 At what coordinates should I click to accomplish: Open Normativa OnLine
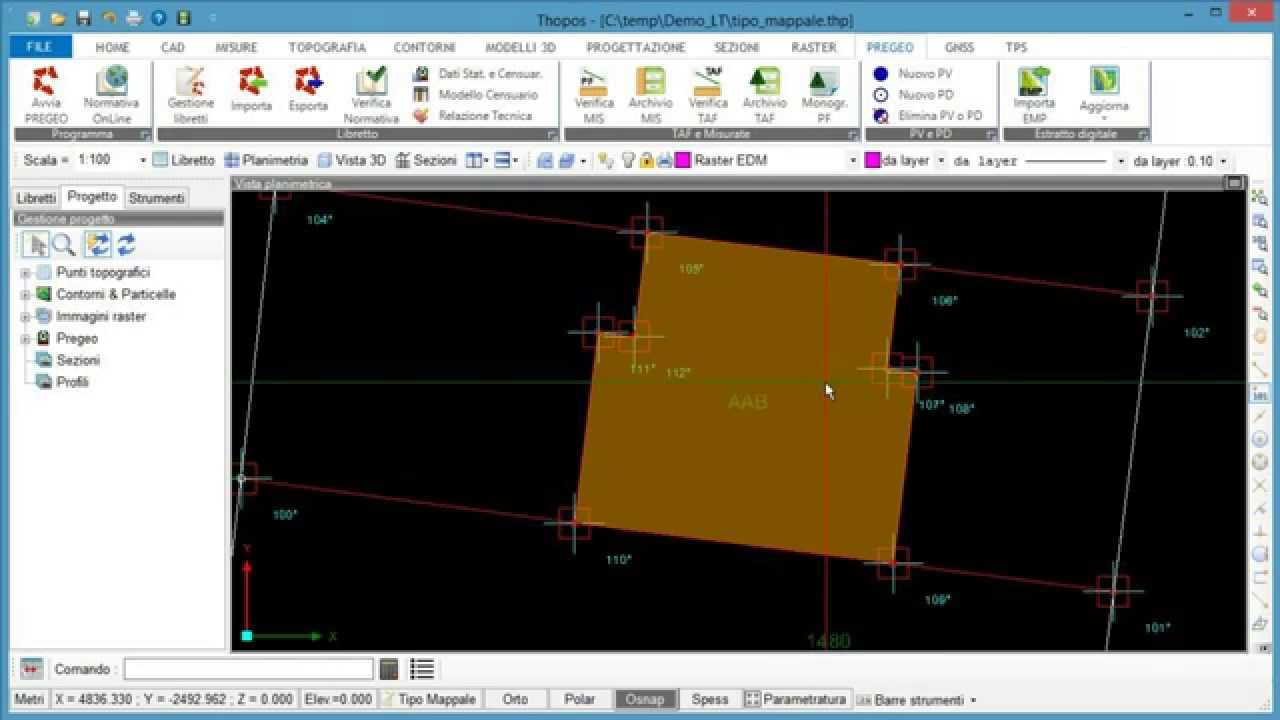[112, 94]
